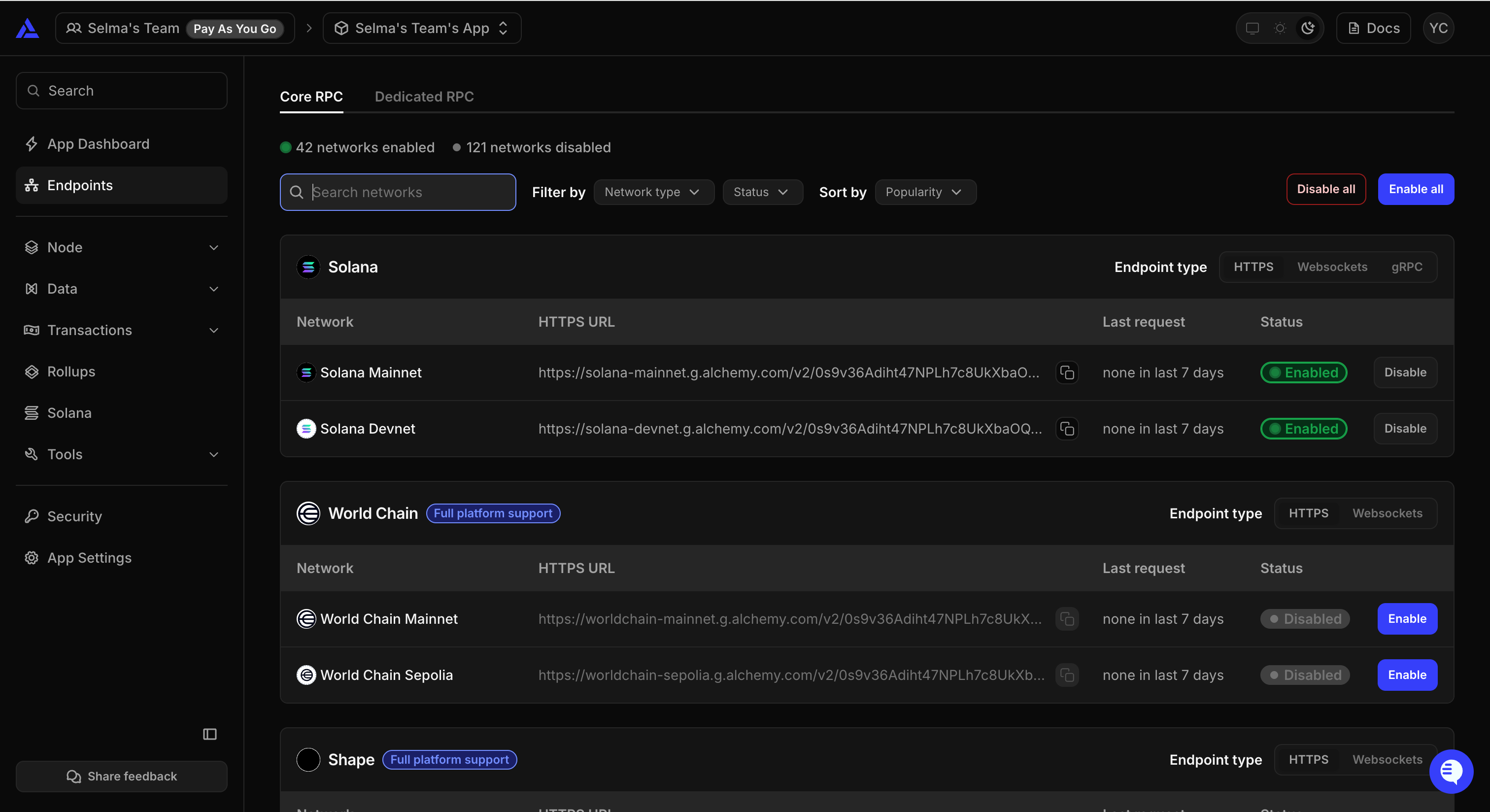Image resolution: width=1490 pixels, height=812 pixels.
Task: Copy the Solana Mainnet HTTPS URL
Action: [1067, 372]
